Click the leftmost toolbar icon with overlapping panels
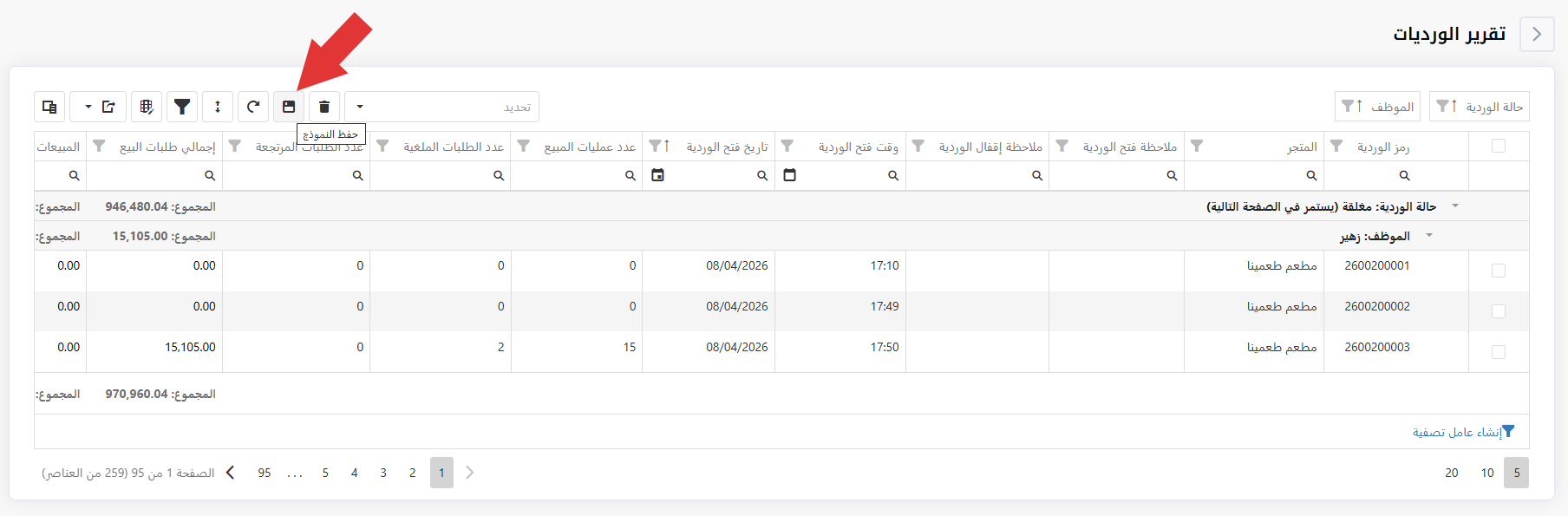 (x=49, y=107)
